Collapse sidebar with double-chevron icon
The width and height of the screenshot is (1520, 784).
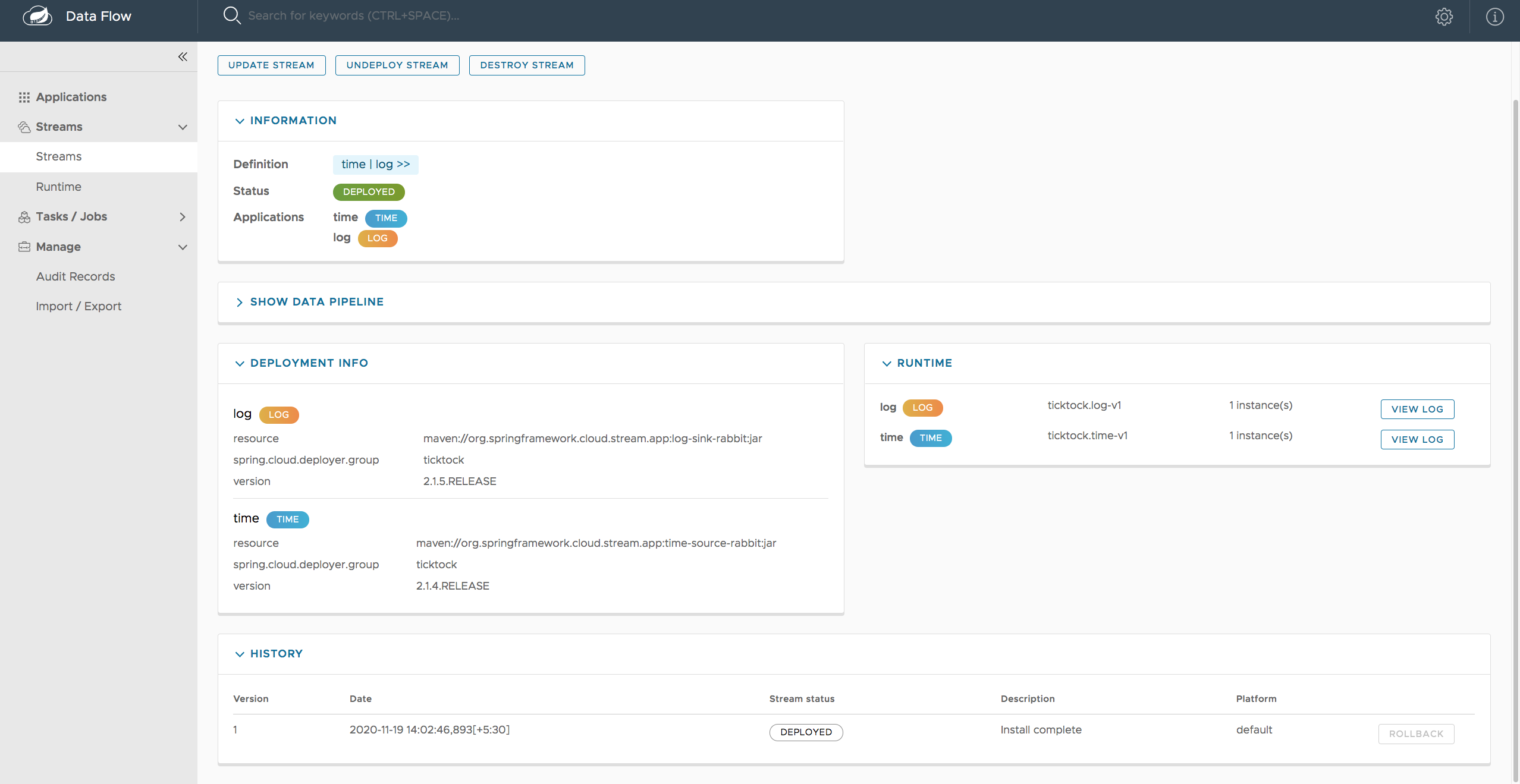183,56
